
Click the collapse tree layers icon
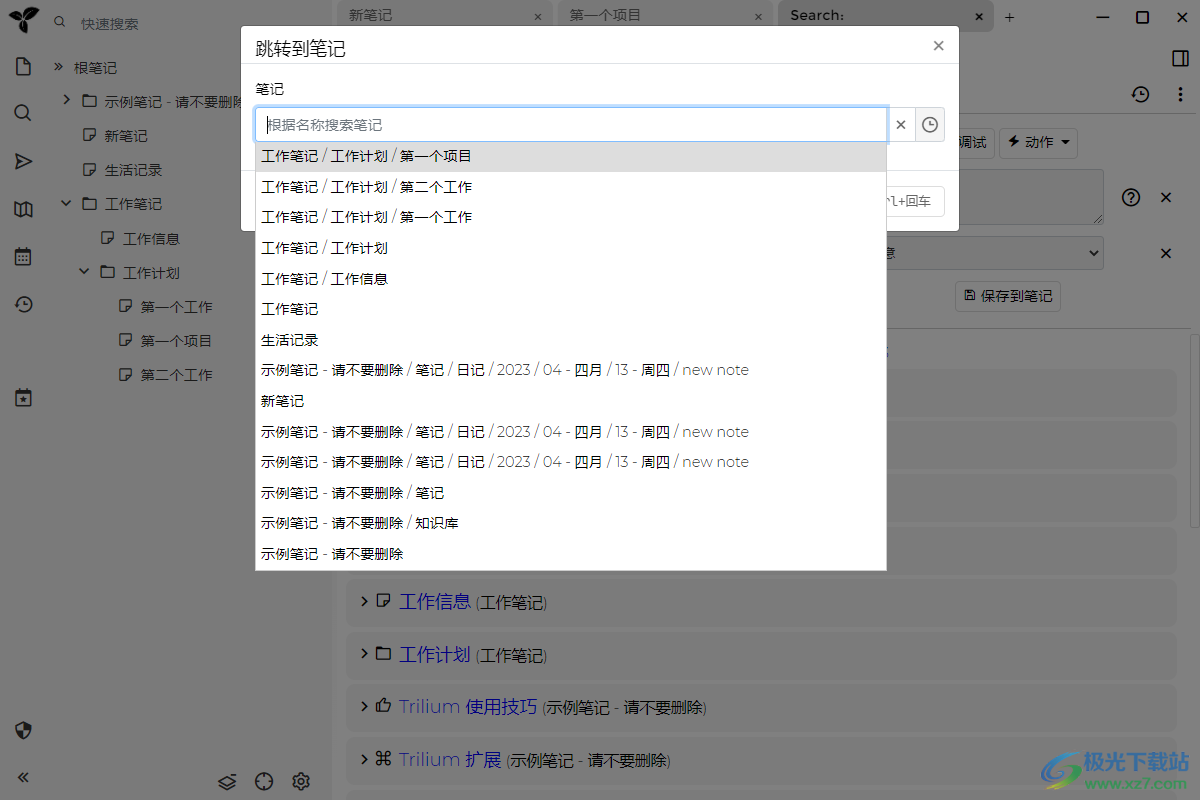click(x=228, y=781)
